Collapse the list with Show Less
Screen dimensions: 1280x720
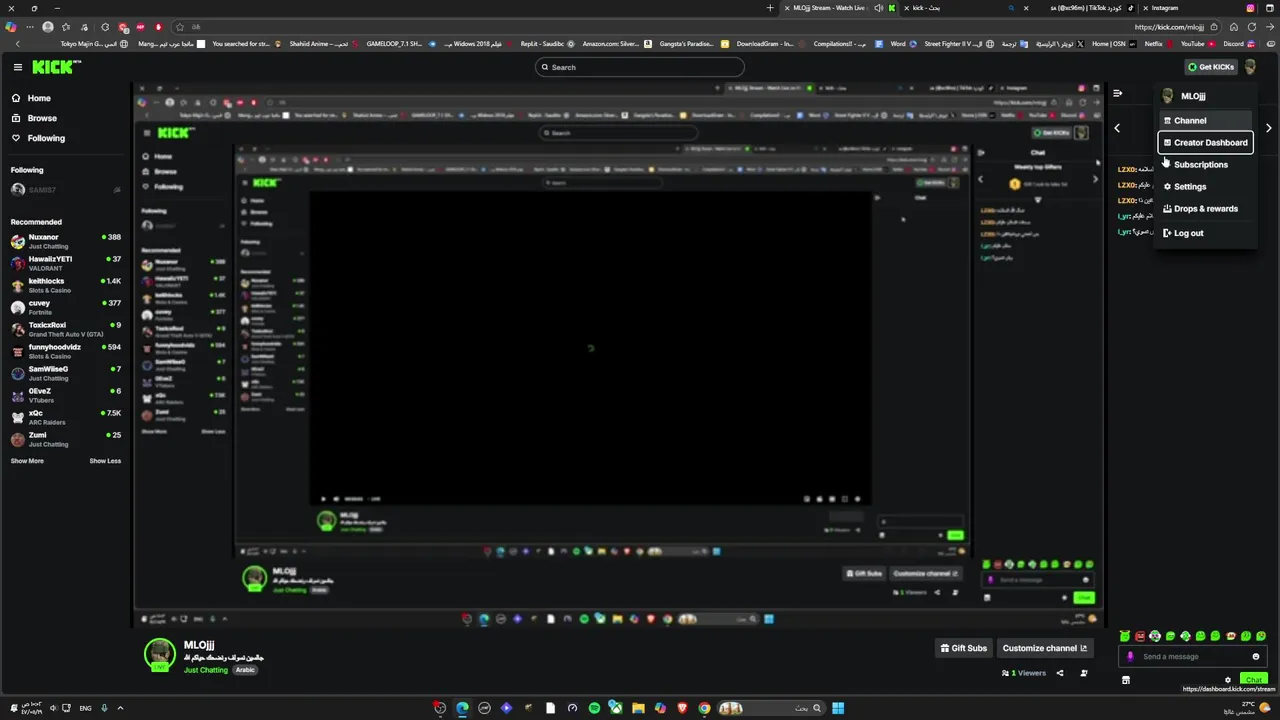tap(105, 461)
